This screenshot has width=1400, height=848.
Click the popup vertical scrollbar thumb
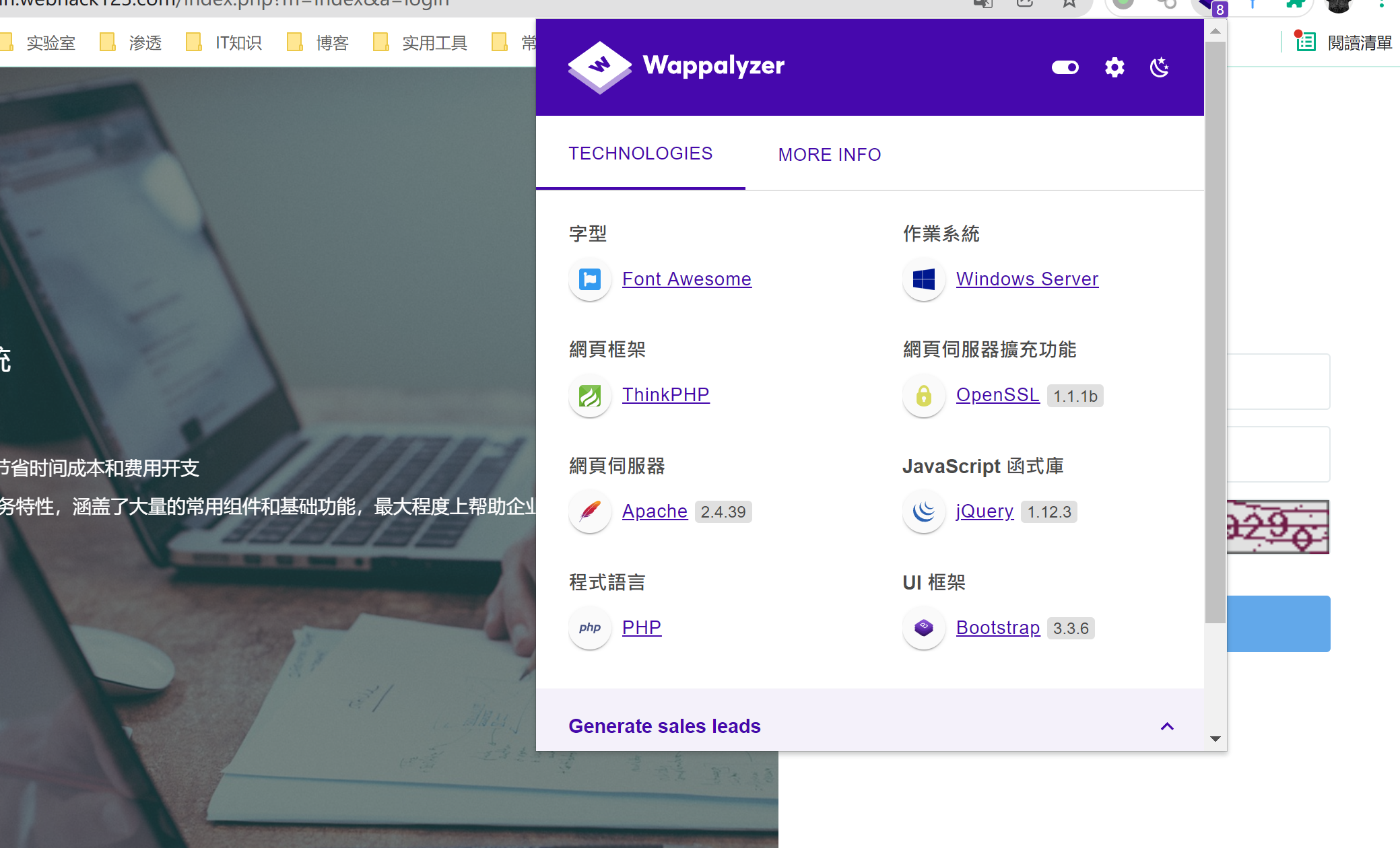[x=1215, y=332]
